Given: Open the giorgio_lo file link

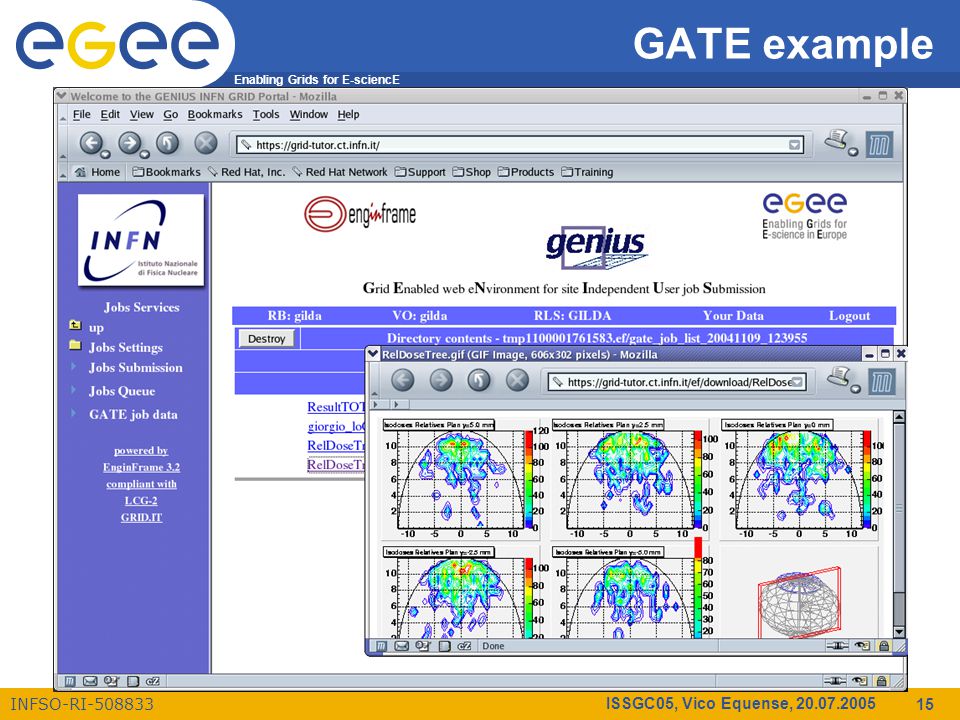Looking at the screenshot, I should click(336, 426).
